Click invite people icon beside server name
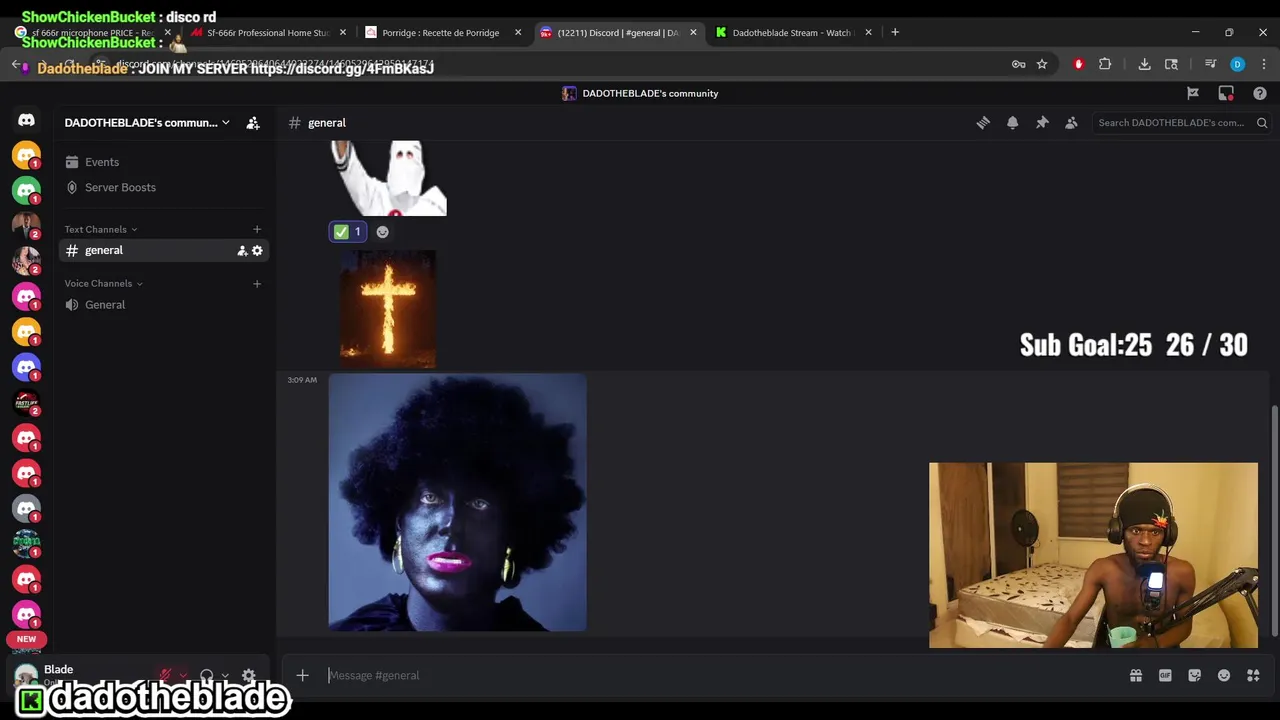Viewport: 1280px width, 720px height. pos(253,123)
